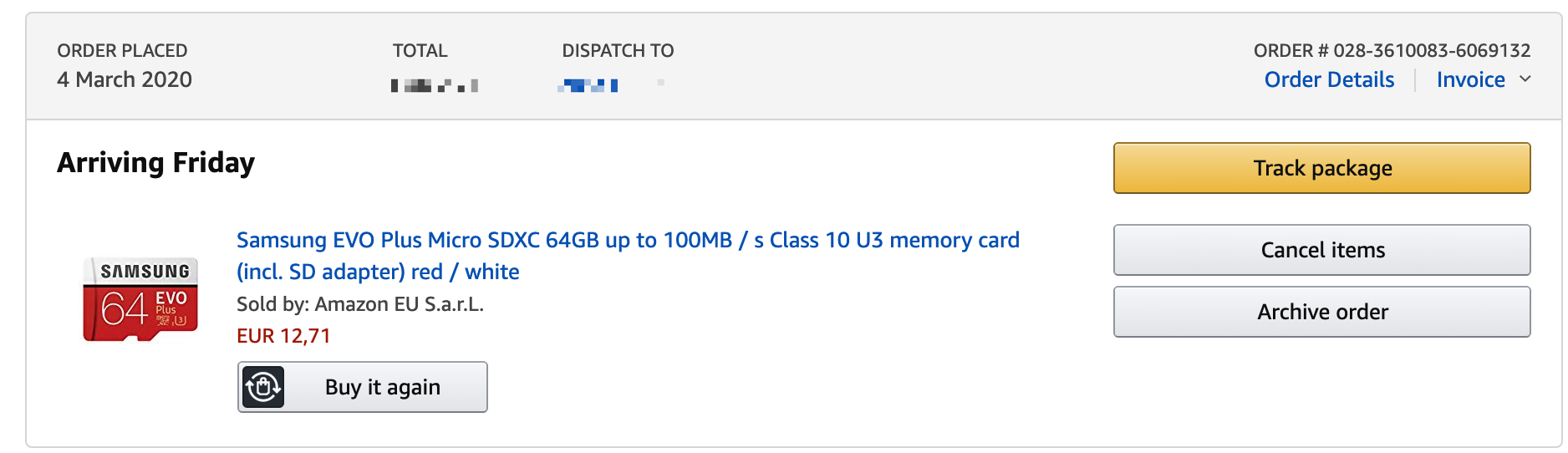Viewport: 1568px width, 453px height.
Task: Click the blurred dispatch recipient name
Action: tap(588, 84)
